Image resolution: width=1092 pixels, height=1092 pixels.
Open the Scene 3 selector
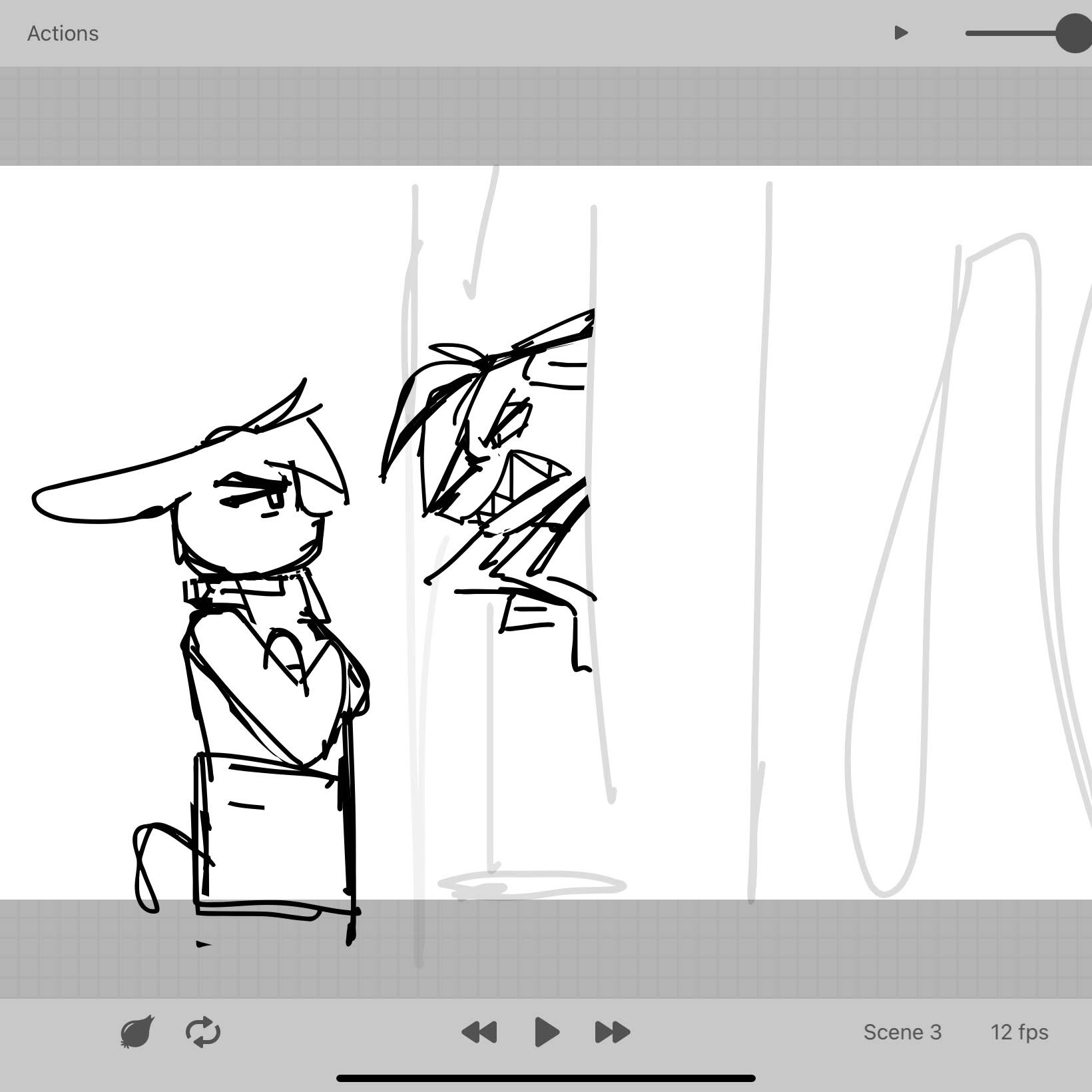[902, 1032]
